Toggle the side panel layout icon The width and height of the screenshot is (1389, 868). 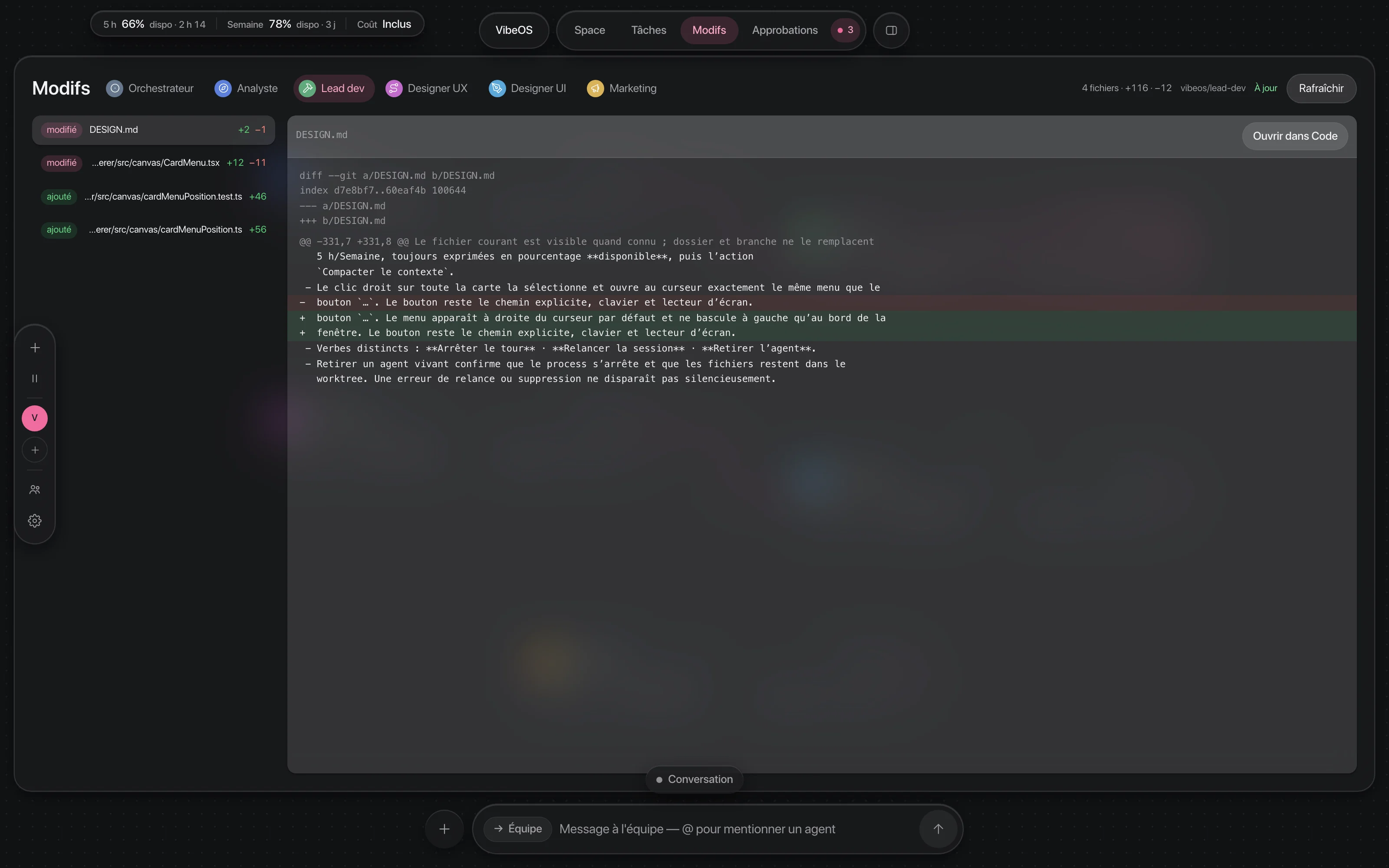pos(891,30)
